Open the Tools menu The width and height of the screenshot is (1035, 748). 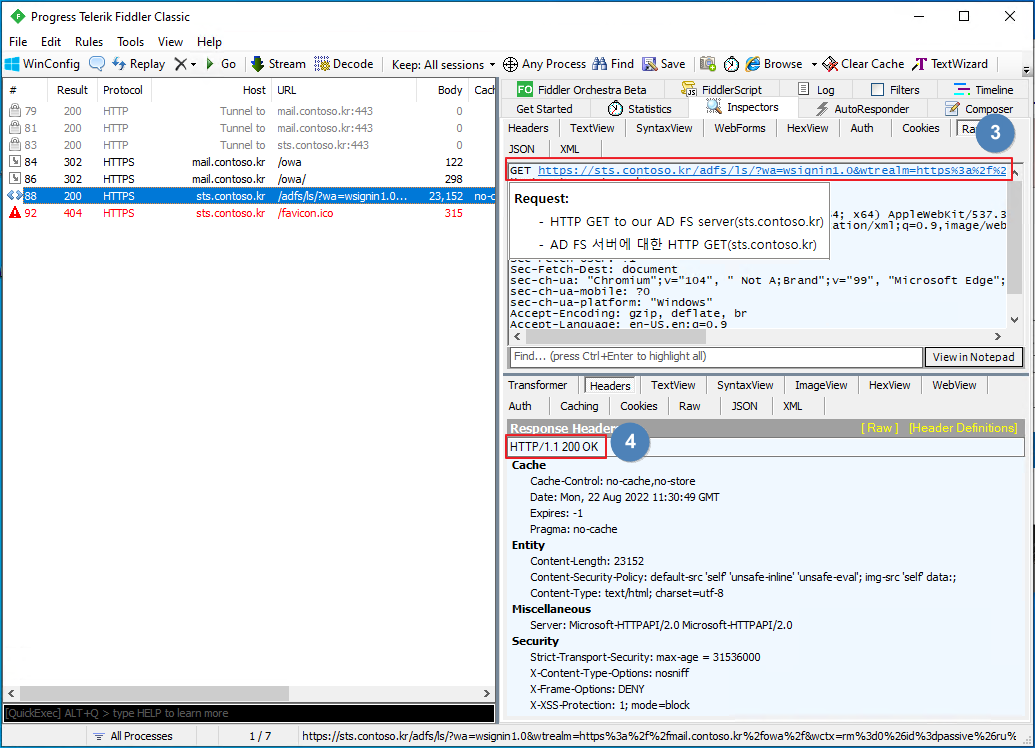[x=131, y=42]
